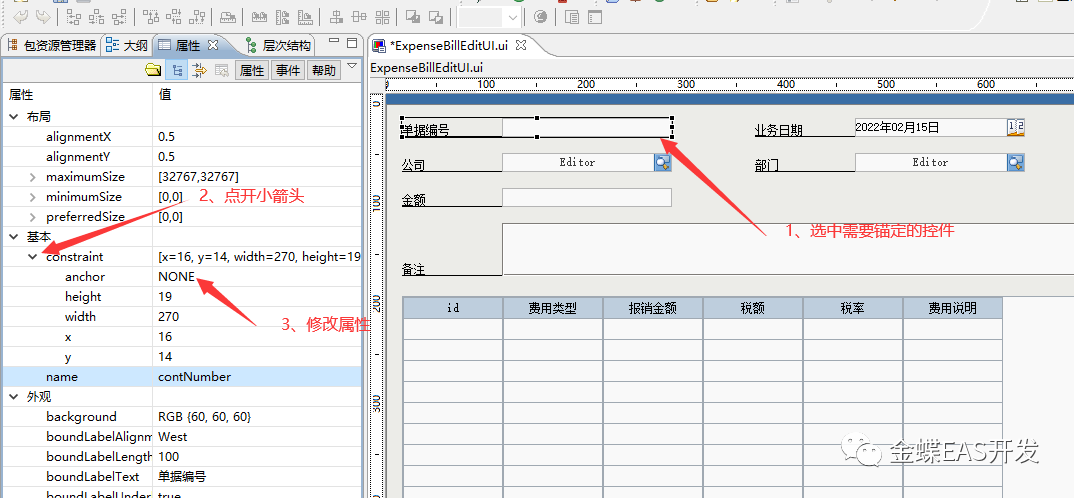The image size is (1074, 498).
Task: Open the empty toolbar combo box dropdown
Action: click(512, 18)
